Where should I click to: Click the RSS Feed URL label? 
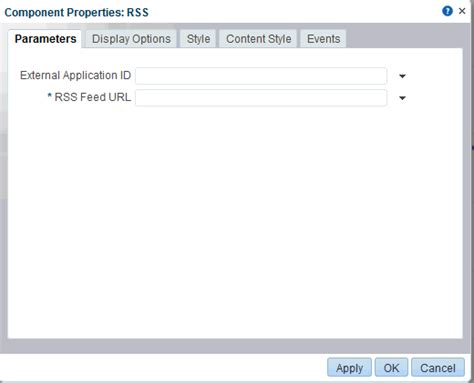92,97
